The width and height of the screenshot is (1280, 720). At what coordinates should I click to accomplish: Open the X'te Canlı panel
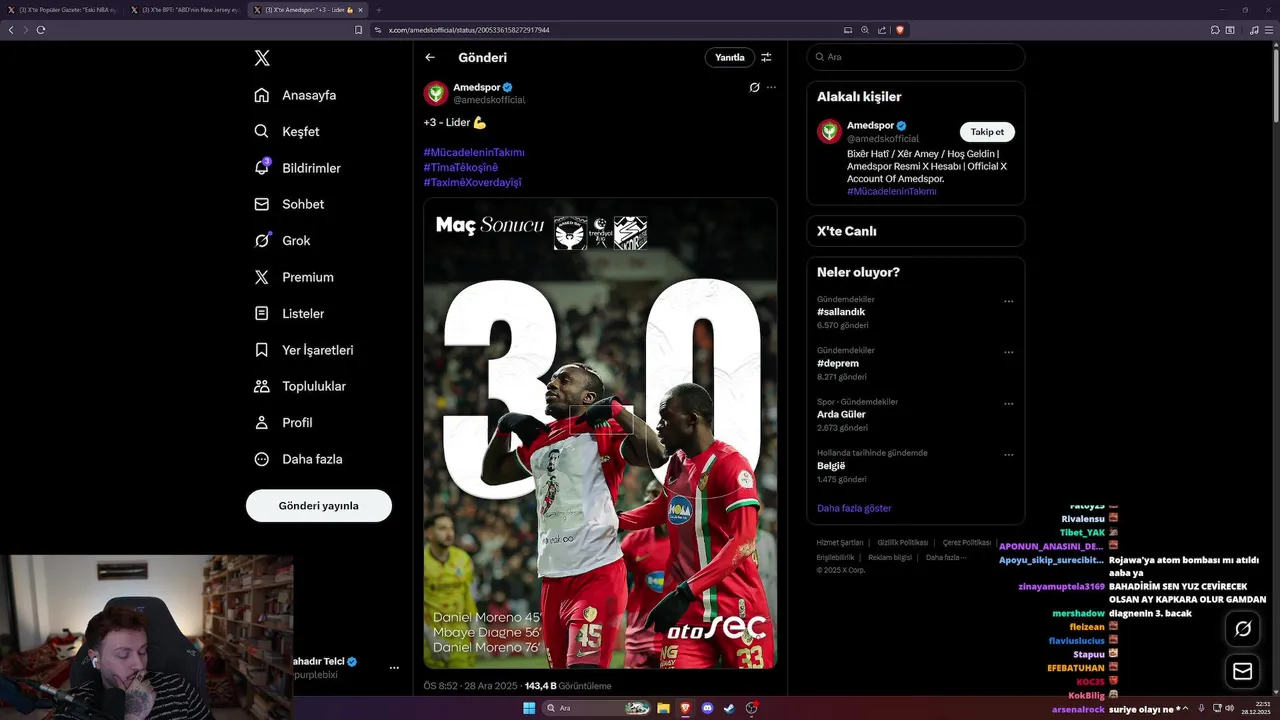coord(916,231)
